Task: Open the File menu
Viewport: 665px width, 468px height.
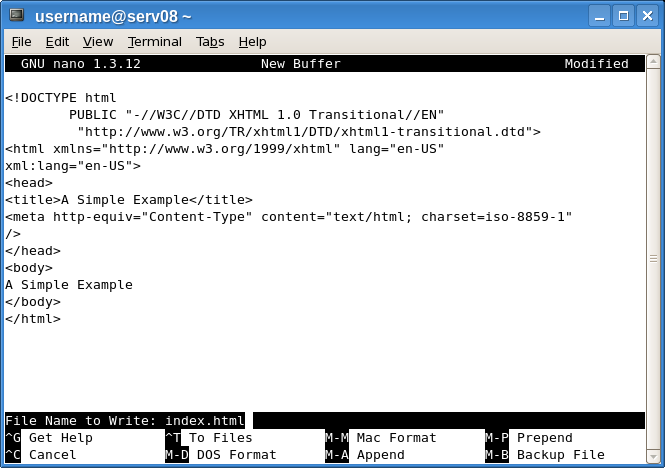Action: [x=22, y=42]
